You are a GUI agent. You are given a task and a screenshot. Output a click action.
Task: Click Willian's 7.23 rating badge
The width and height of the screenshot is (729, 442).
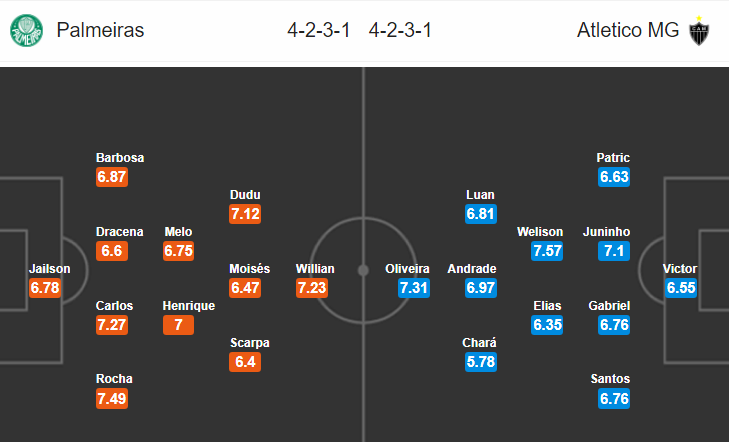tap(312, 288)
